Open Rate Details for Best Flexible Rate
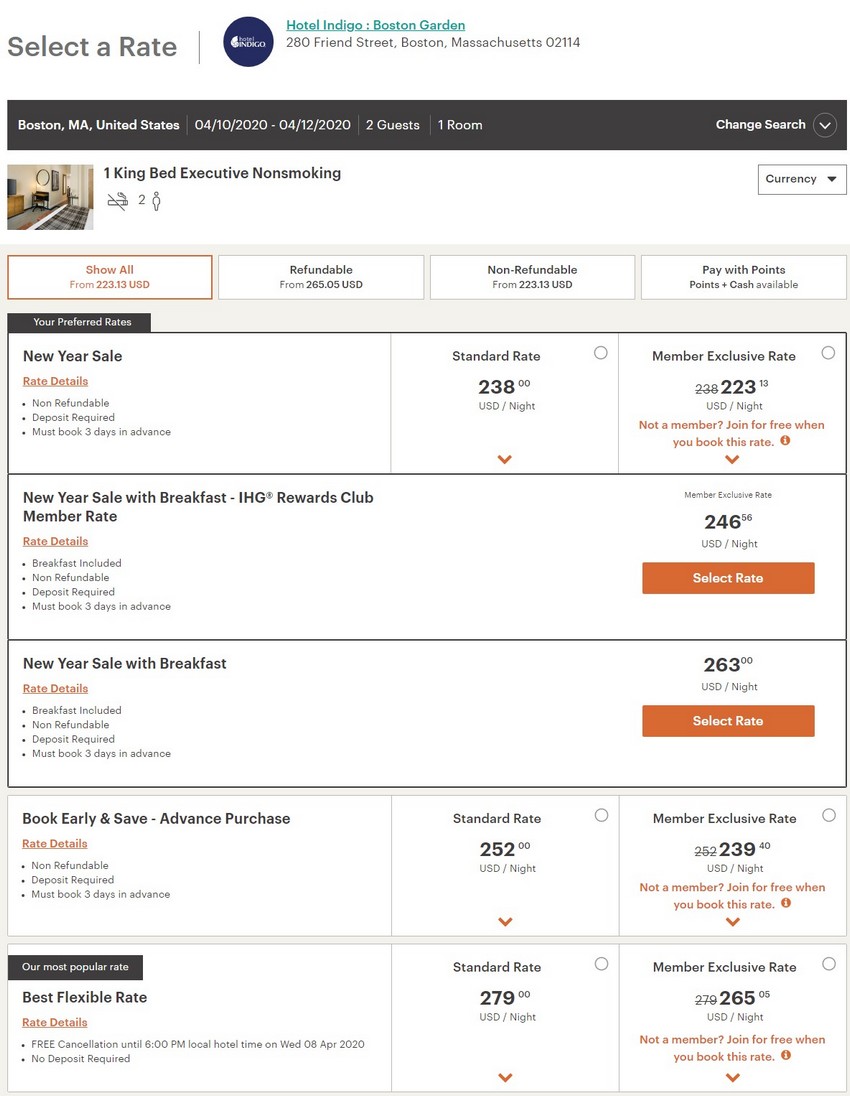This screenshot has width=850, height=1096. click(55, 1022)
